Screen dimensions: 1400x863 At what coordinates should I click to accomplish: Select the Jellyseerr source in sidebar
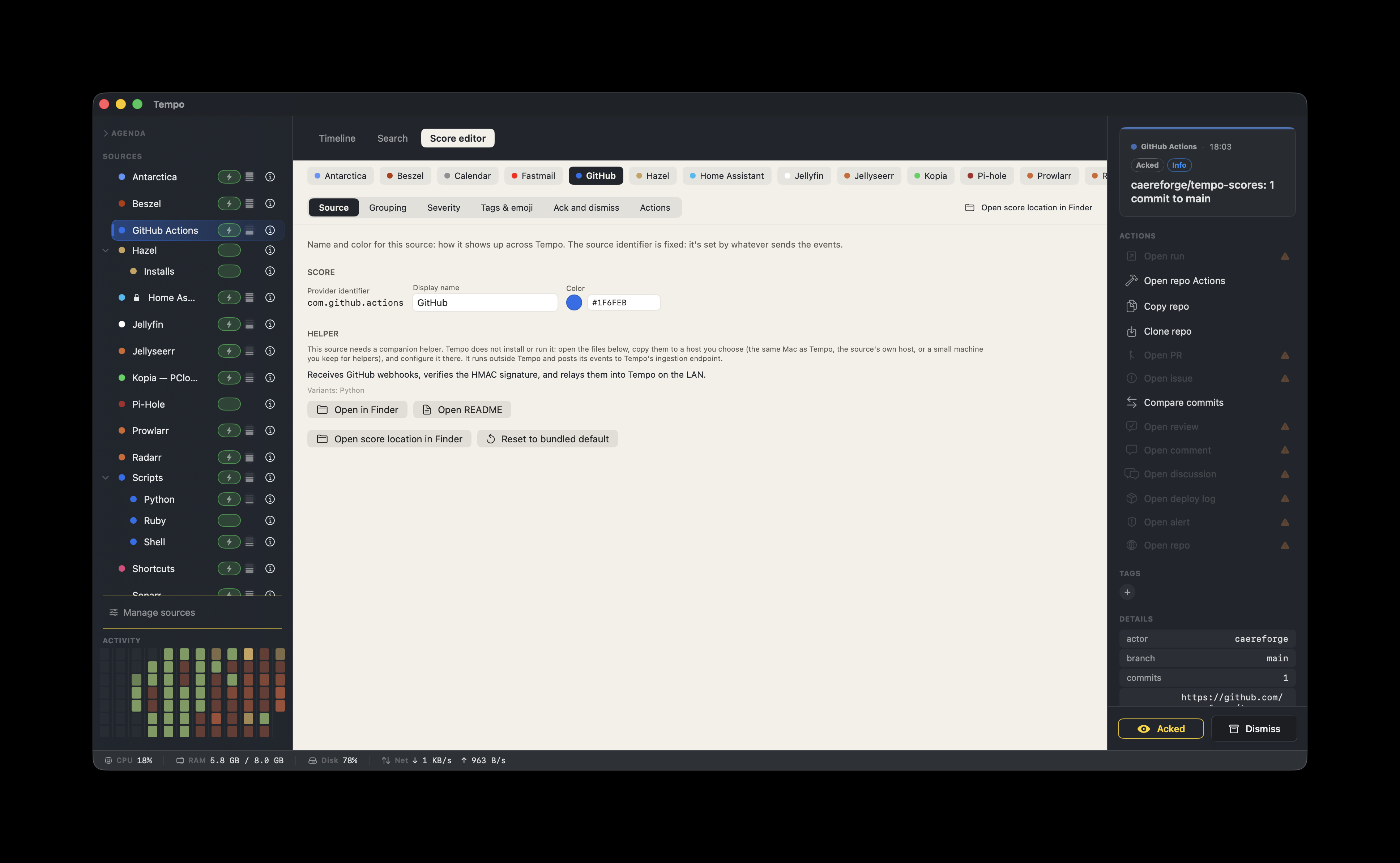(153, 351)
